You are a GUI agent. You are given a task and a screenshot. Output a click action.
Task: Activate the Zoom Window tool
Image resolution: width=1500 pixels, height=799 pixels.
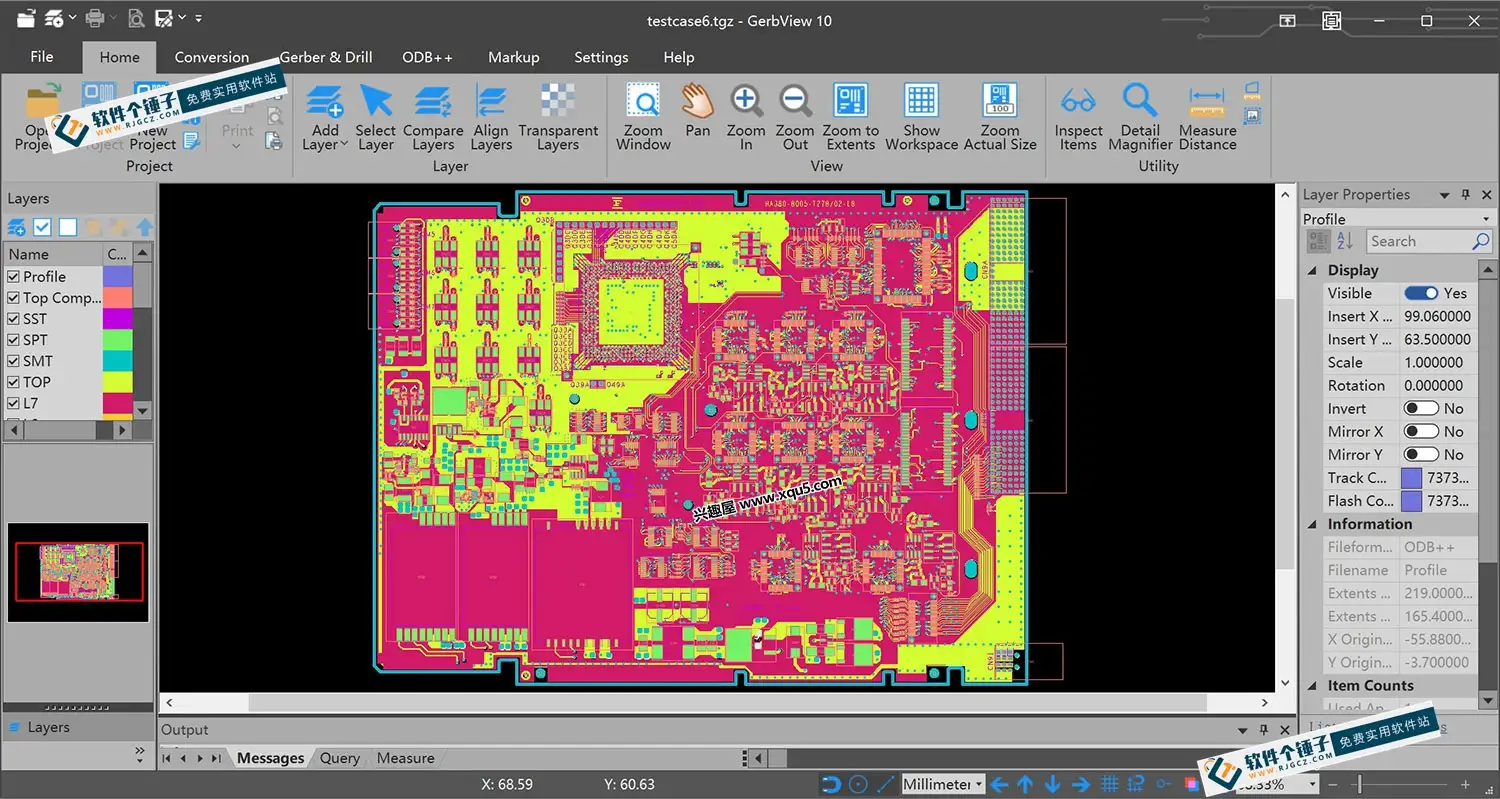coord(643,116)
